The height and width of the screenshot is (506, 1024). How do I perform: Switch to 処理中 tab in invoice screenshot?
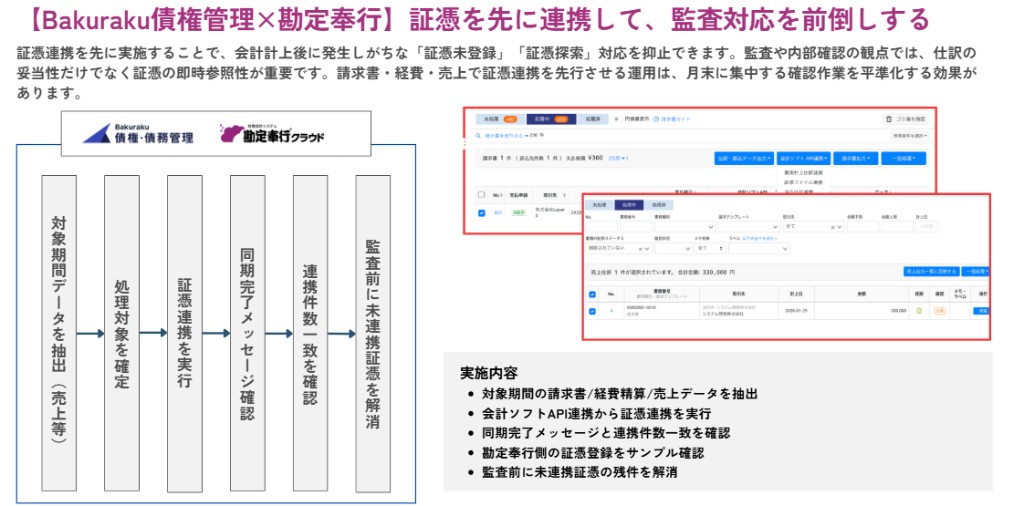(x=551, y=119)
